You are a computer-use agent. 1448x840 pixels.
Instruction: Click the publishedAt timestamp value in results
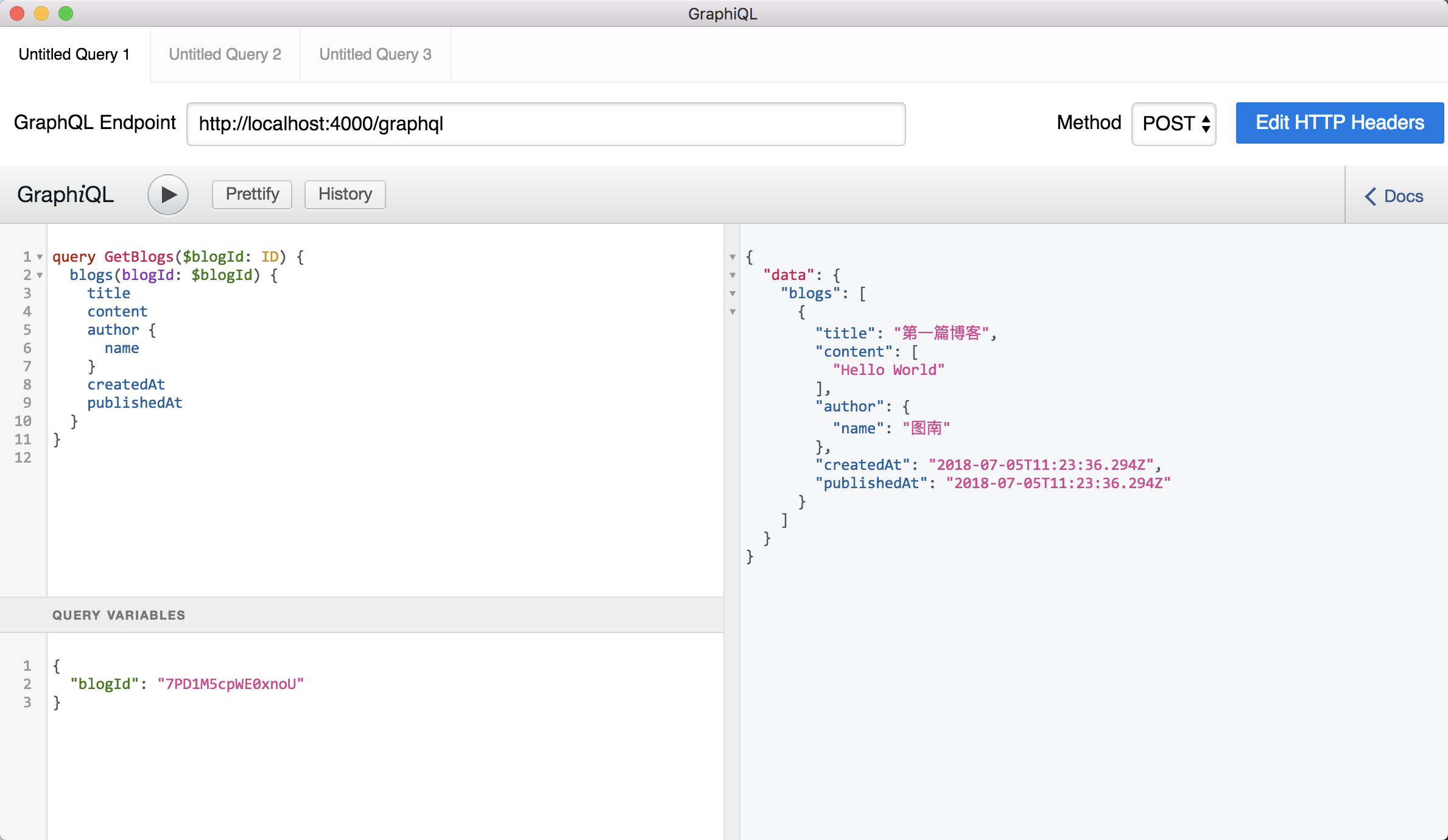[1058, 483]
